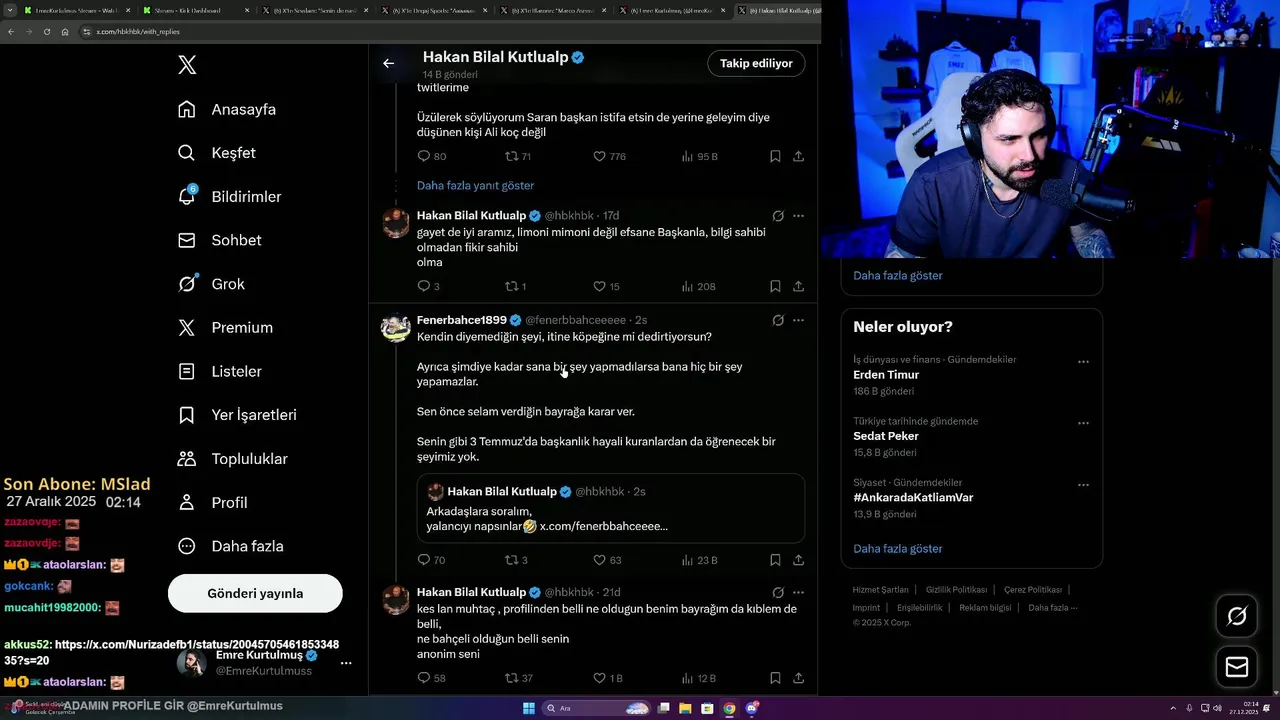Image resolution: width=1280 pixels, height=720 pixels.
Task: Reply to the 21d post with 58 replies
Action: (431, 678)
